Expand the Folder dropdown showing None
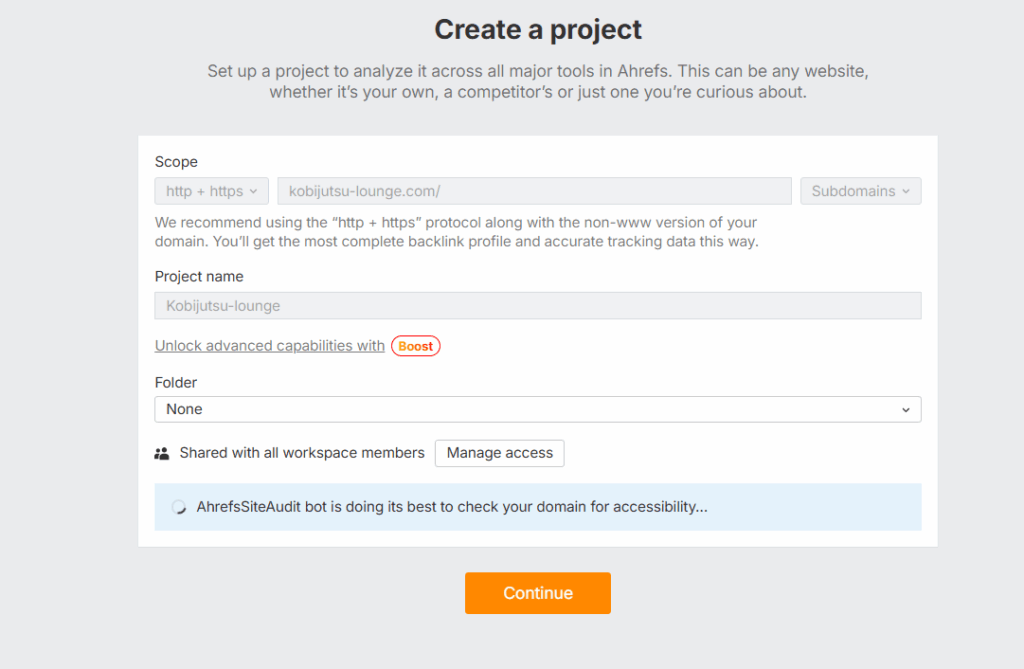Image resolution: width=1024 pixels, height=669 pixels. click(537, 409)
